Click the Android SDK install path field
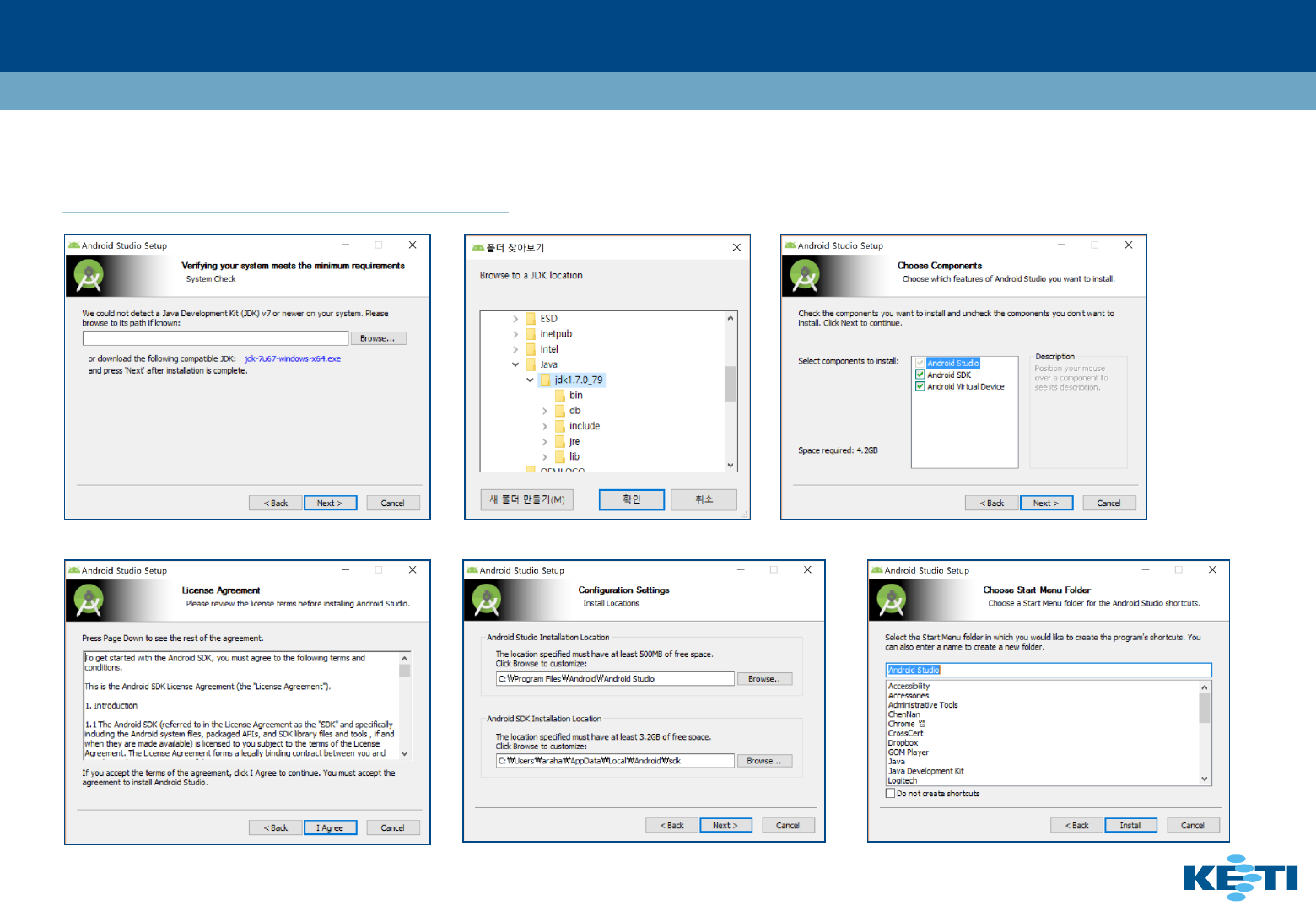1316x911 pixels. 615,761
